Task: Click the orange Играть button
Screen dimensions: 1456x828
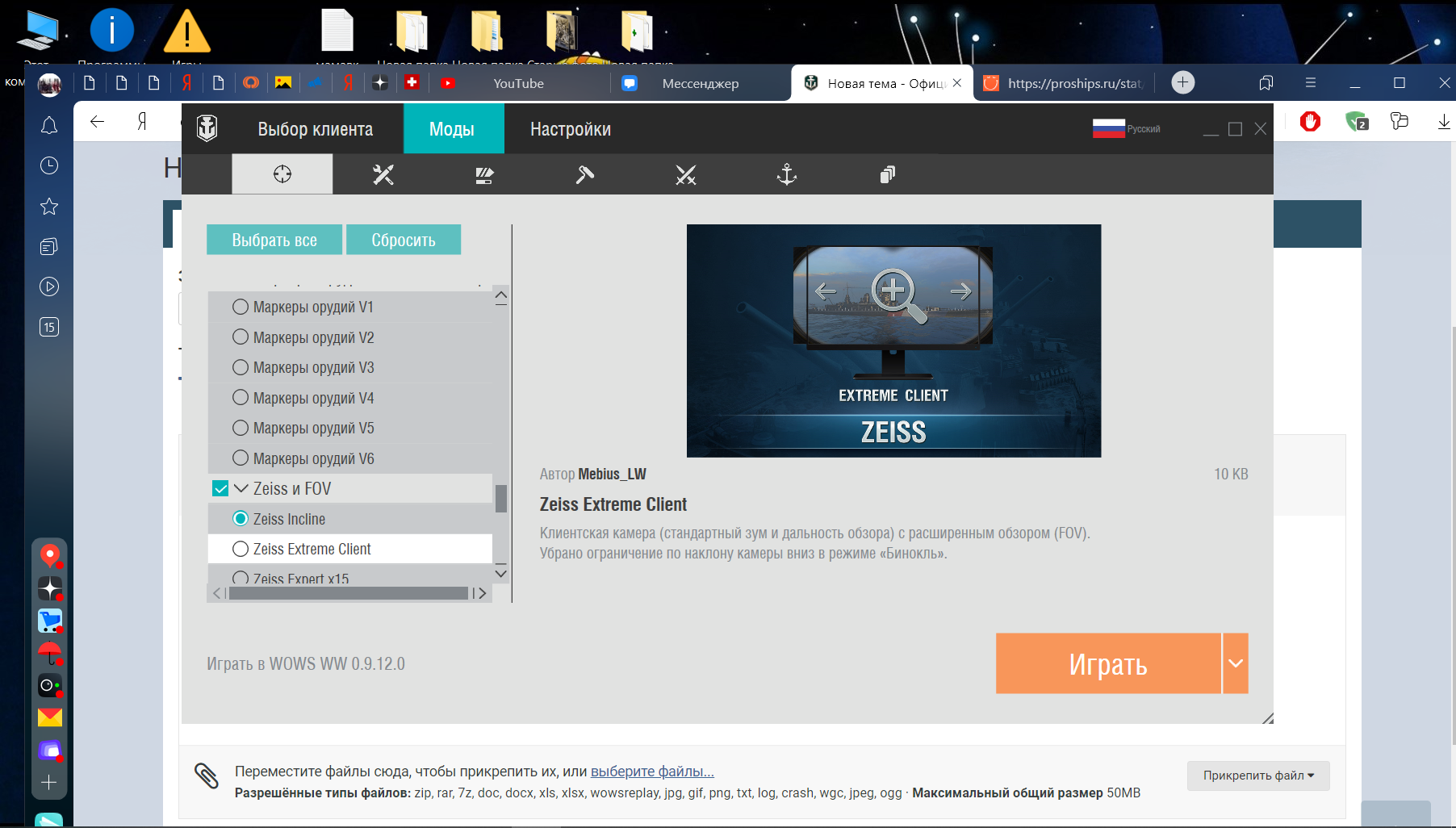Action: (1108, 663)
